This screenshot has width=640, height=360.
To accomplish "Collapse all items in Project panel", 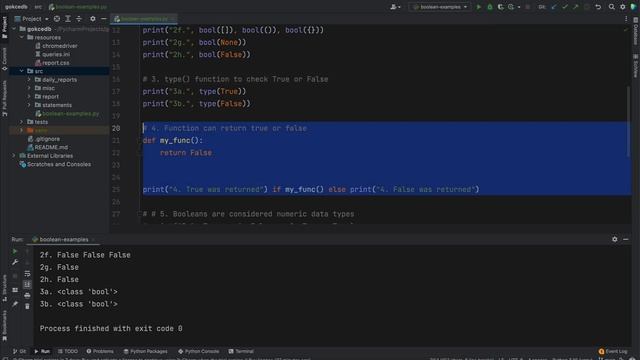I will point(79,19).
